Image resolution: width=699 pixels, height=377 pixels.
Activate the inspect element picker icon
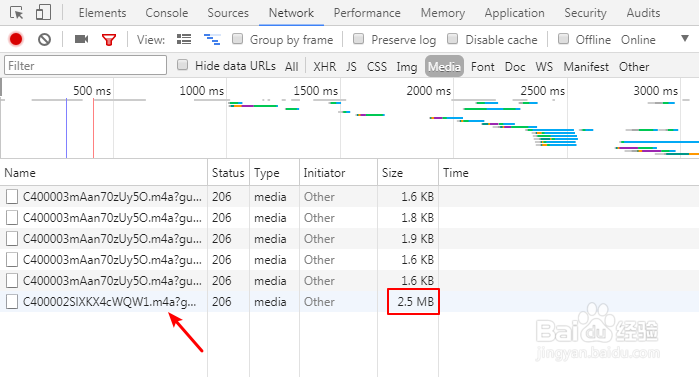coord(16,12)
